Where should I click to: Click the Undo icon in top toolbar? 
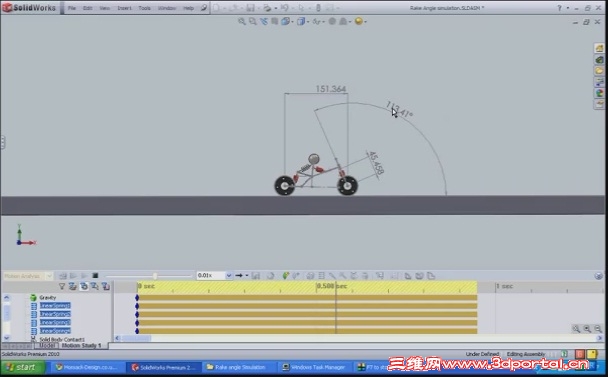[x=285, y=8]
